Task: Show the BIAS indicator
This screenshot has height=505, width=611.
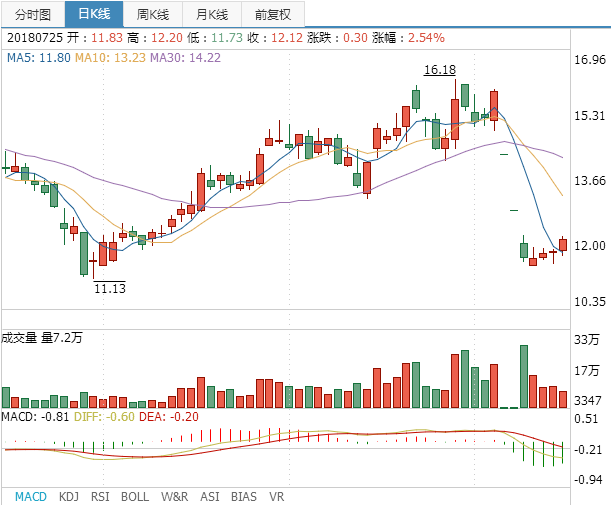Action: coord(244,497)
